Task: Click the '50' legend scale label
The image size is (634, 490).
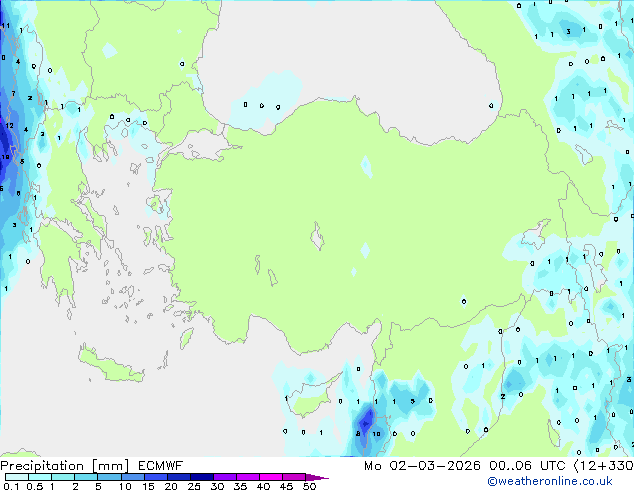Action: pos(309,486)
